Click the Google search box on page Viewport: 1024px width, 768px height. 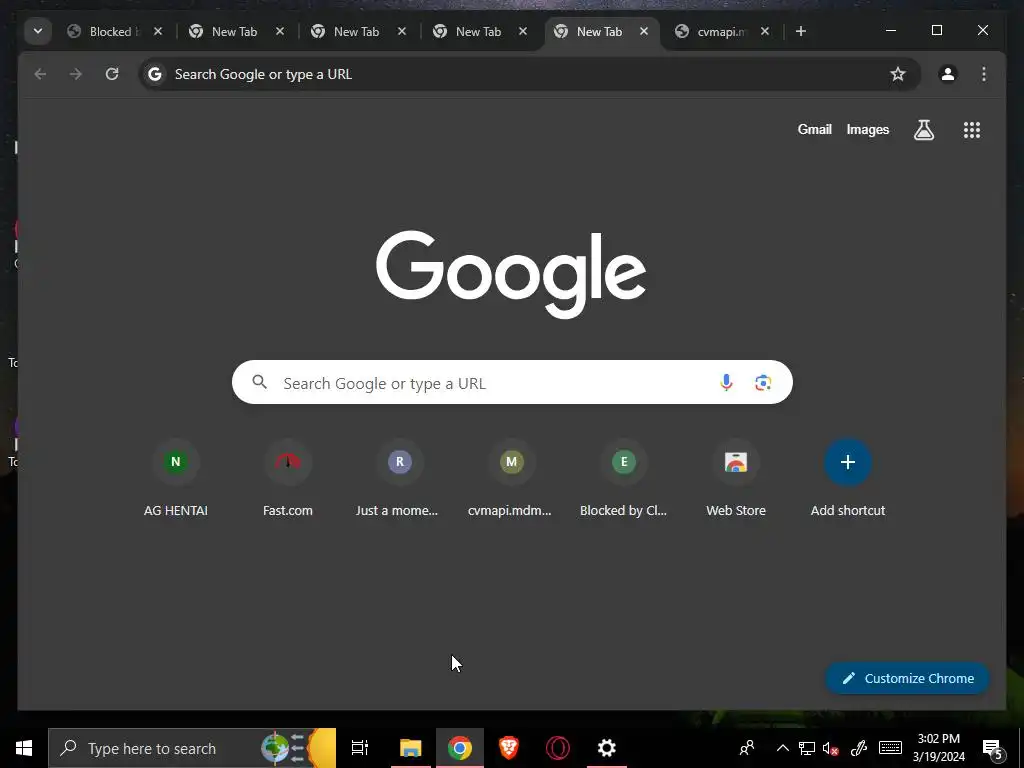pos(512,382)
